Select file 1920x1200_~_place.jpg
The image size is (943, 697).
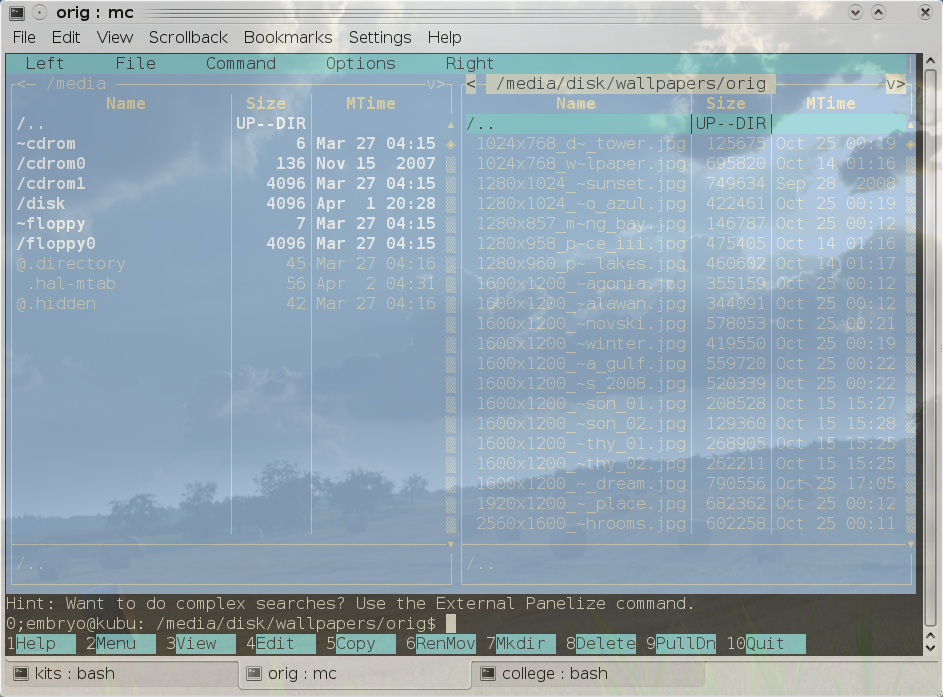pyautogui.click(x=686, y=503)
